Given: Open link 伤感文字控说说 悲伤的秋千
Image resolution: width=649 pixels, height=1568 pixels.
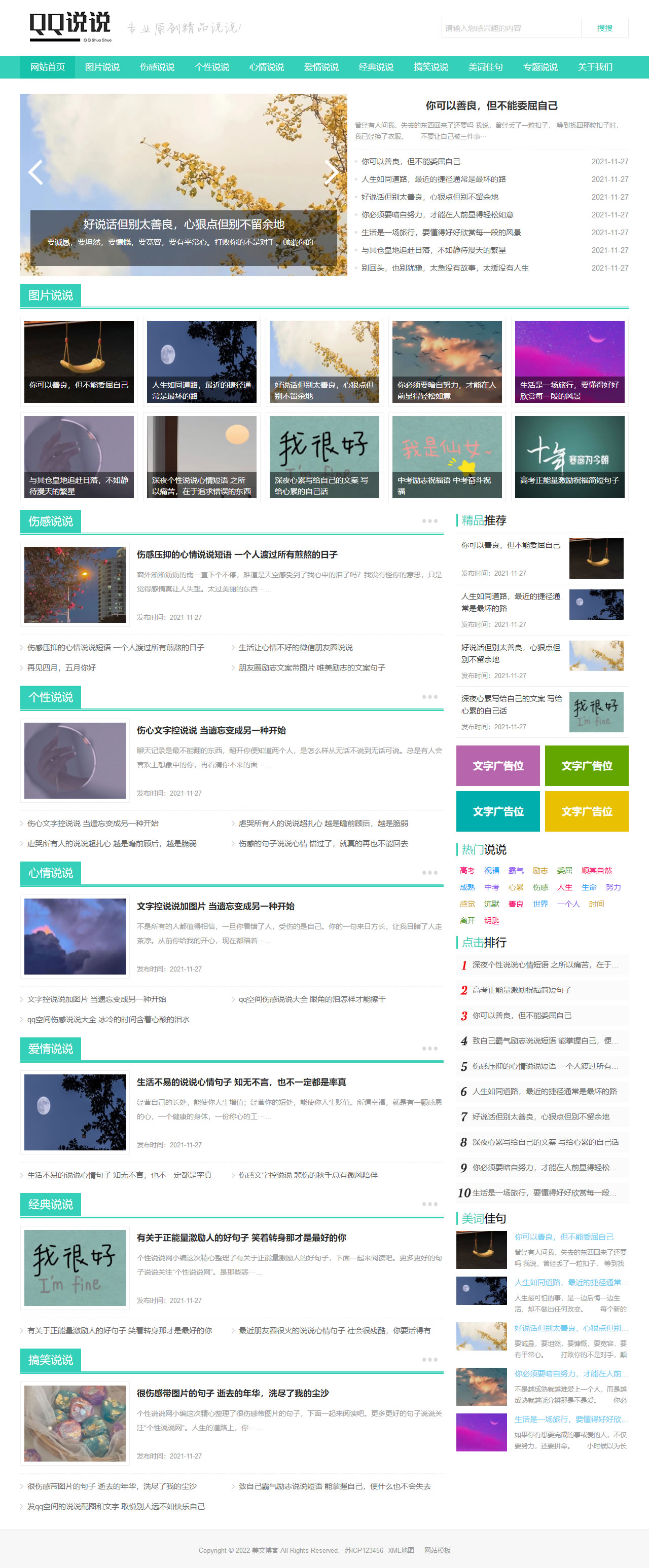Looking at the screenshot, I should [x=308, y=1175].
